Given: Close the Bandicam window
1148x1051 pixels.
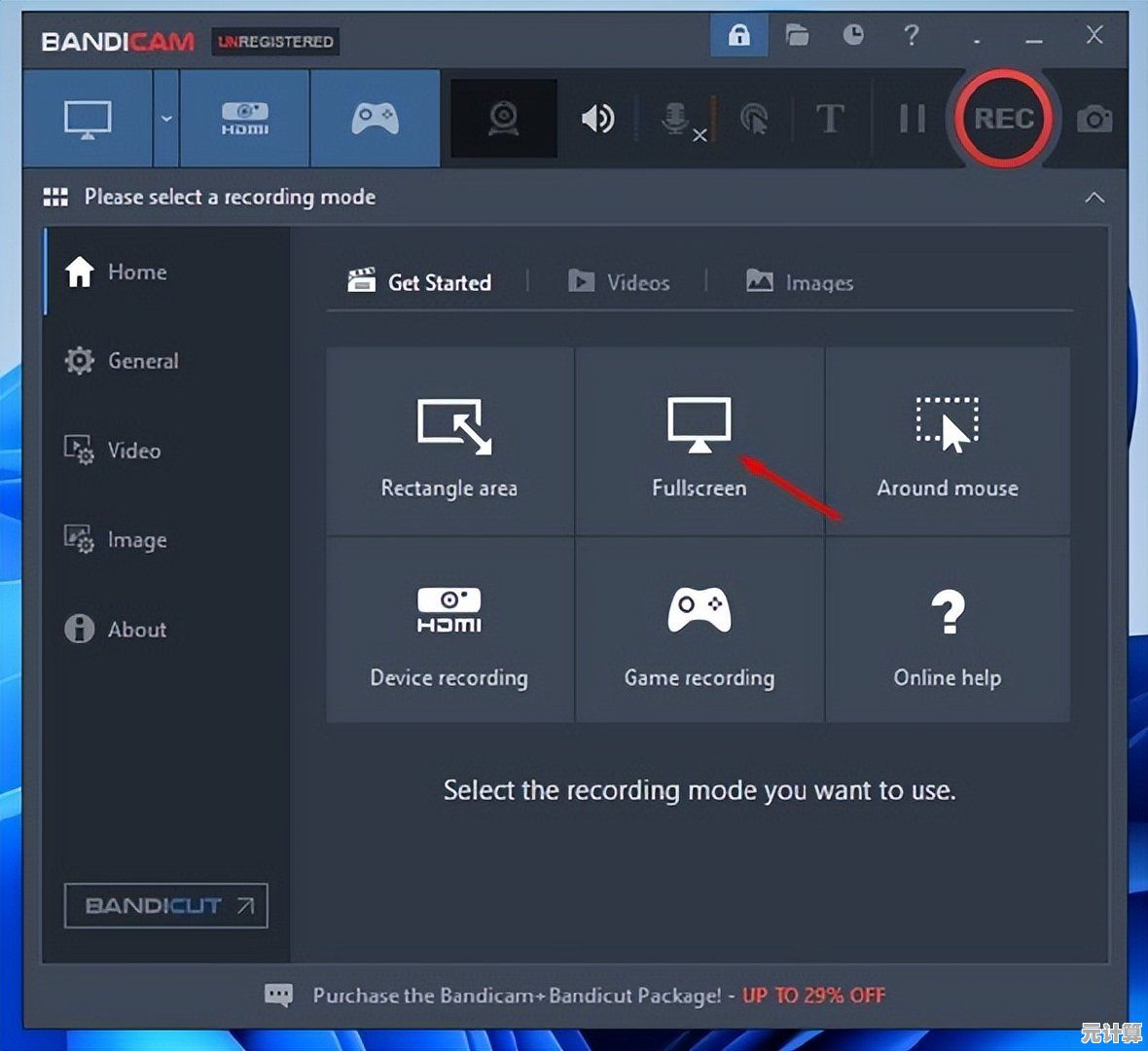Looking at the screenshot, I should 1094,34.
